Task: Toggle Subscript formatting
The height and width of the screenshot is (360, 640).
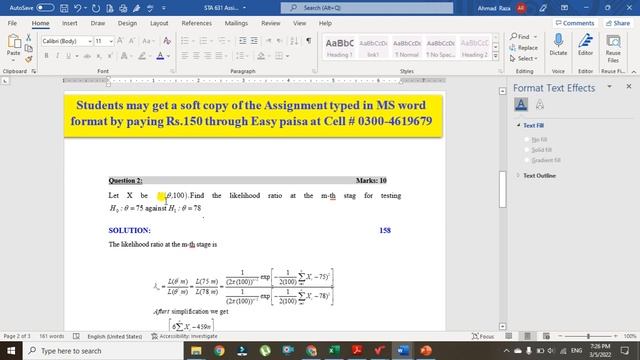Action: coord(99,56)
